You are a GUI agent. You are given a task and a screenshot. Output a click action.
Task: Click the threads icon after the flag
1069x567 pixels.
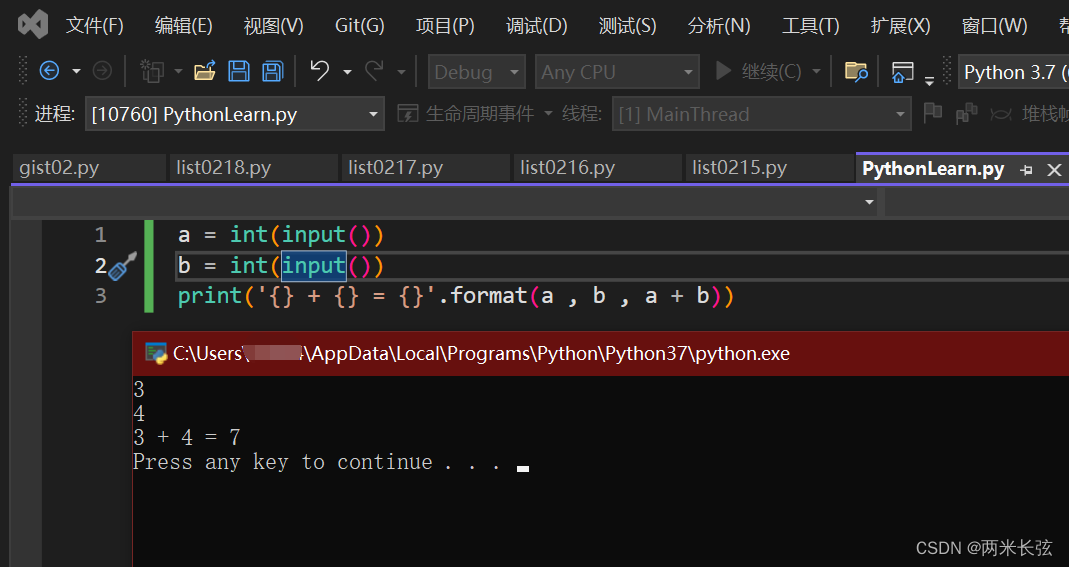(966, 113)
